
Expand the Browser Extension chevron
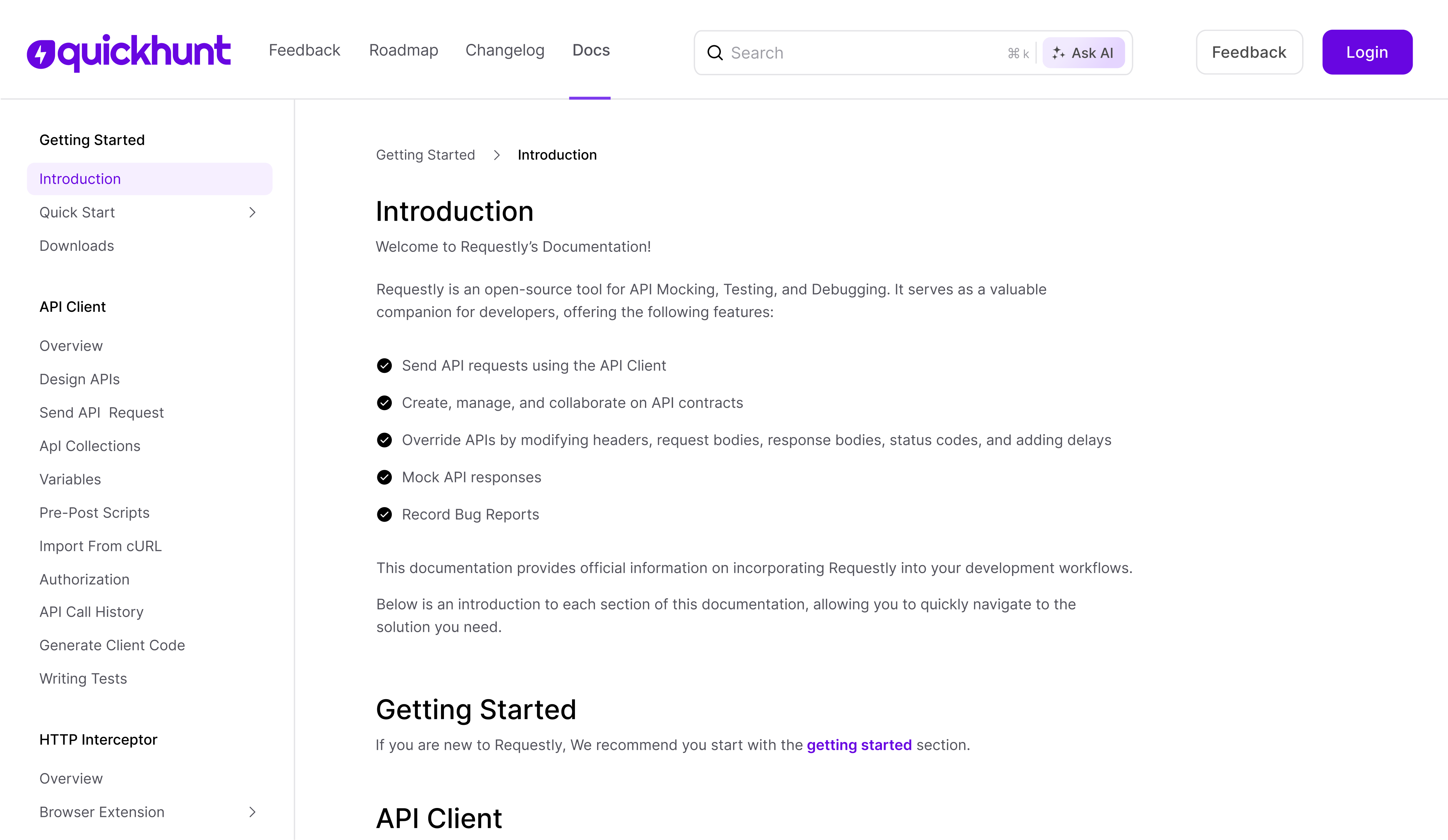click(x=252, y=812)
